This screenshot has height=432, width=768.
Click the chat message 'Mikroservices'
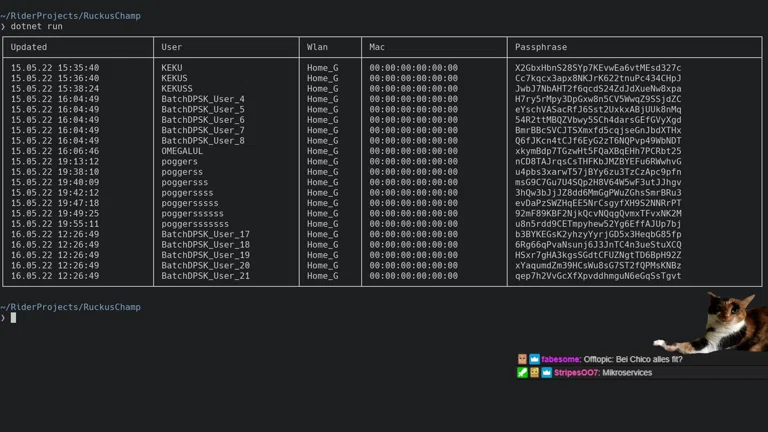coord(627,373)
